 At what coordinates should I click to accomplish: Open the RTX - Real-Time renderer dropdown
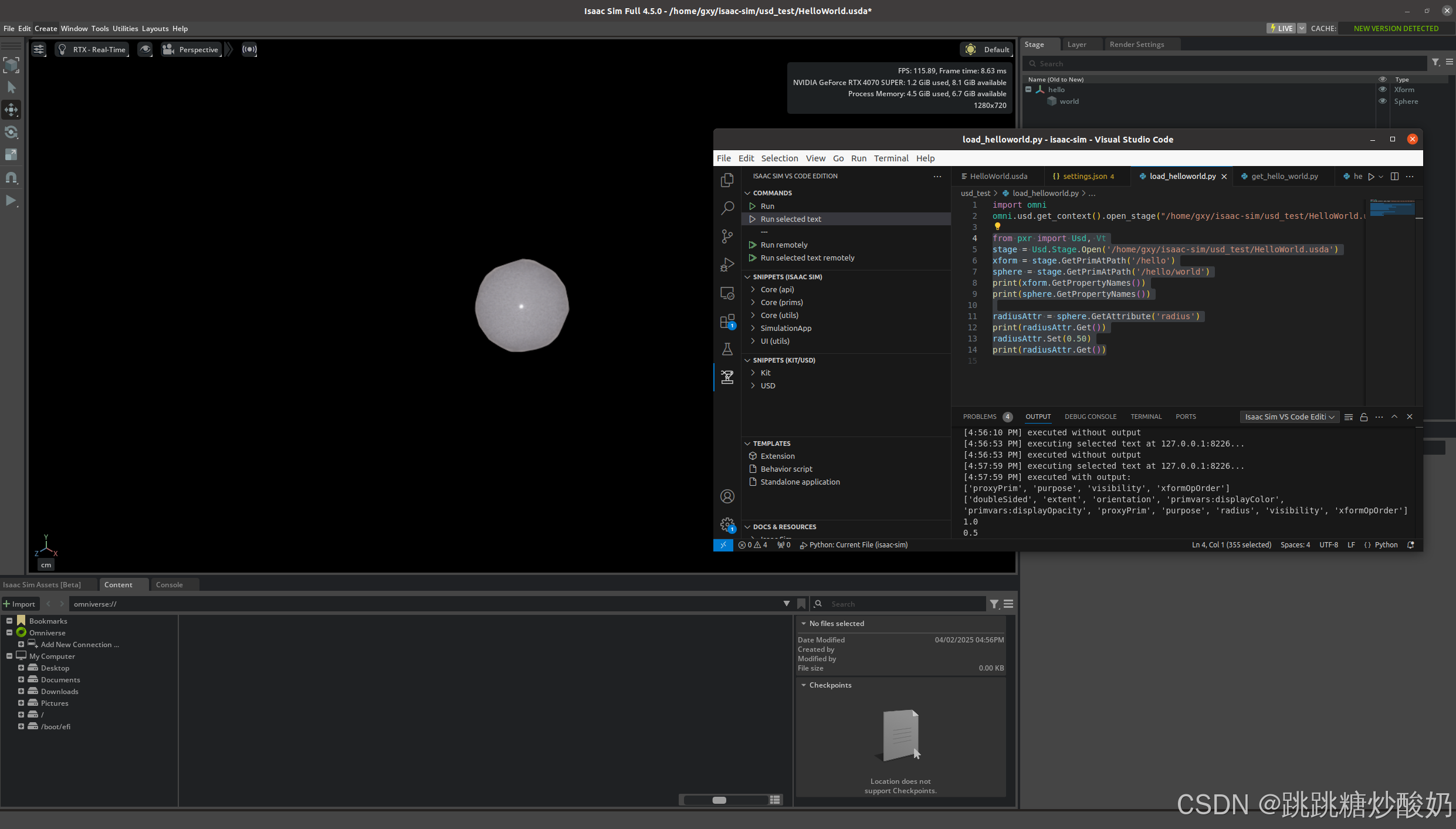(x=92, y=49)
